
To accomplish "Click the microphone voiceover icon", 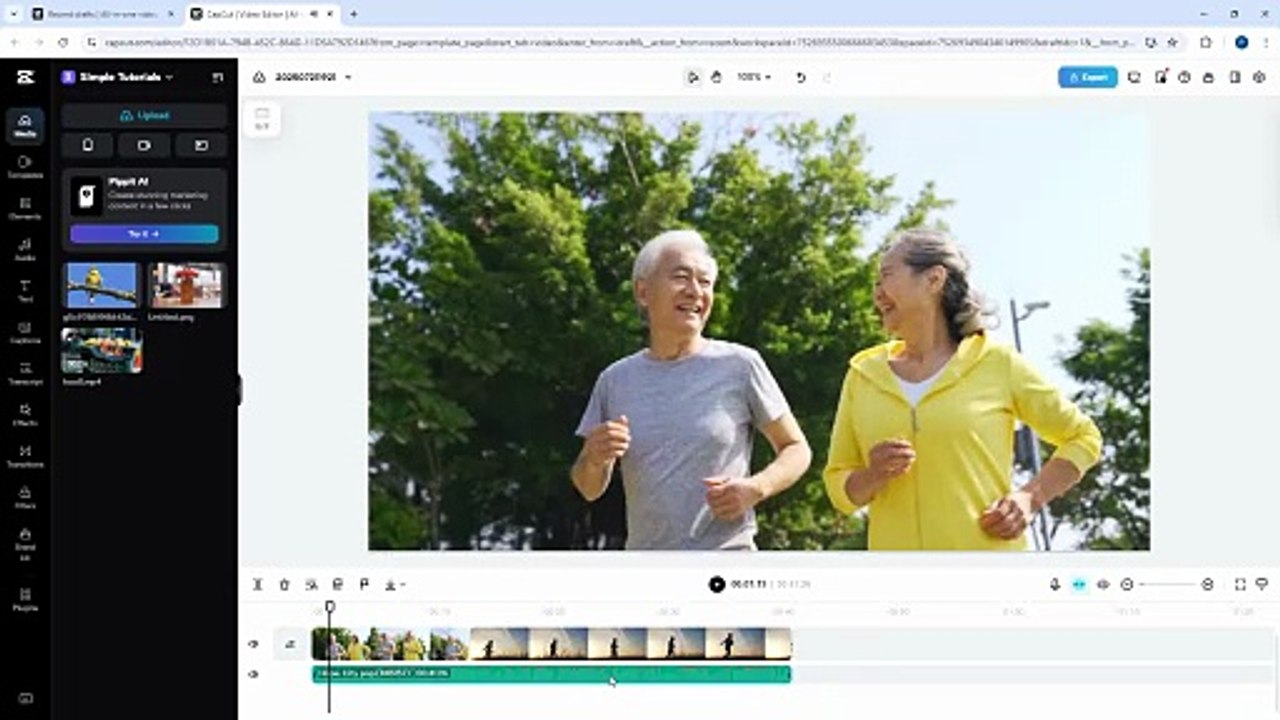I will click(1054, 584).
